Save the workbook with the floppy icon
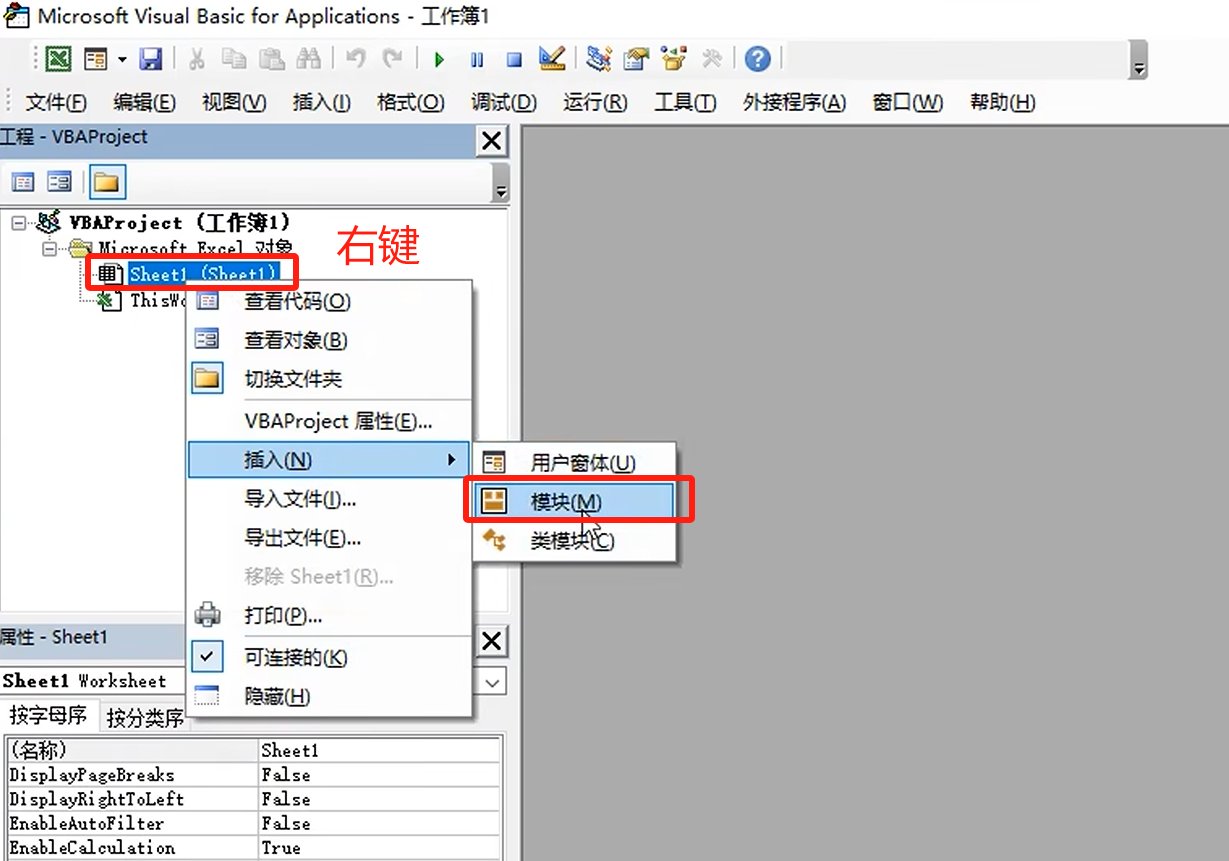 (x=150, y=59)
